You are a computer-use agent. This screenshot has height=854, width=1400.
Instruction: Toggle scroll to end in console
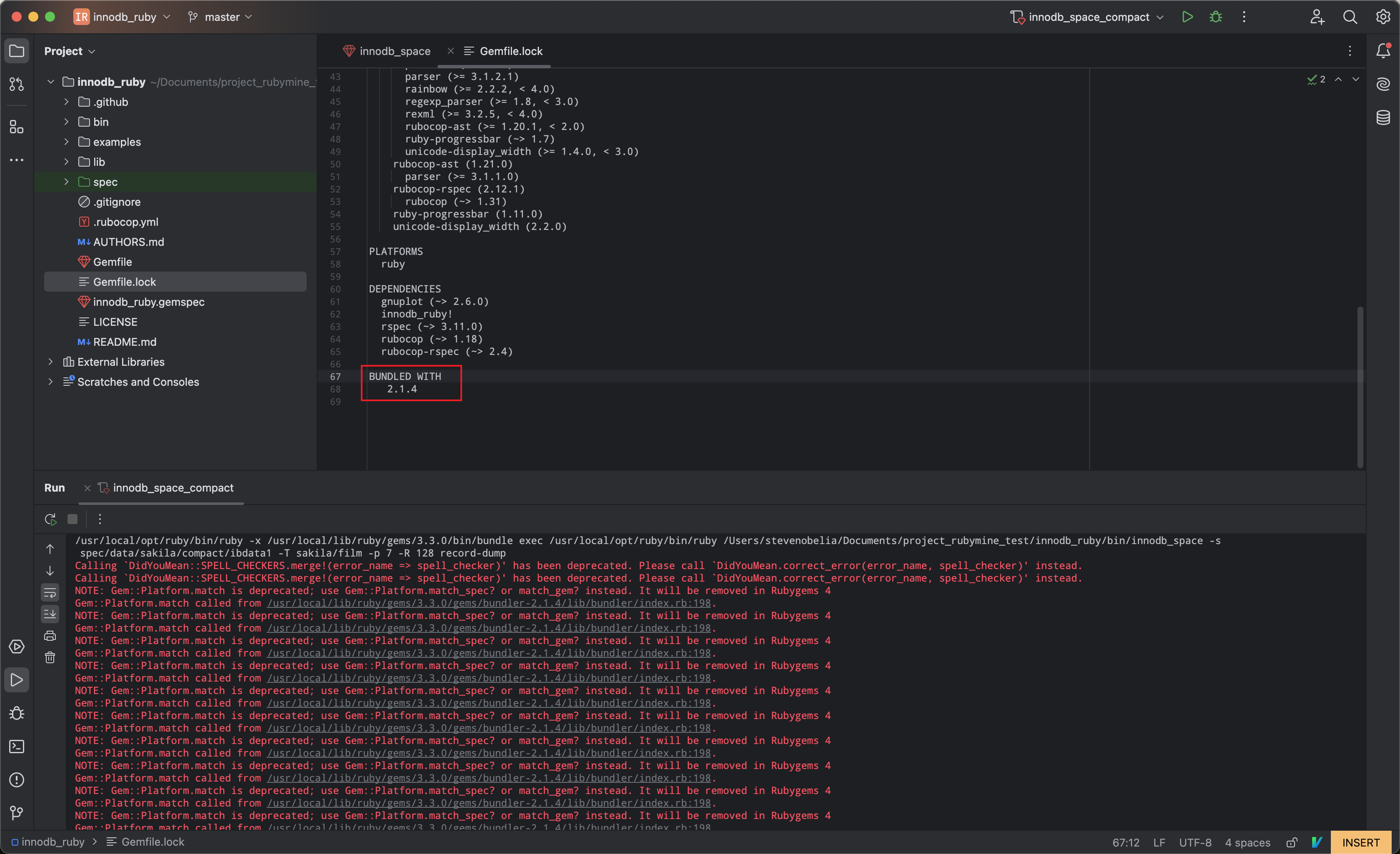point(50,614)
